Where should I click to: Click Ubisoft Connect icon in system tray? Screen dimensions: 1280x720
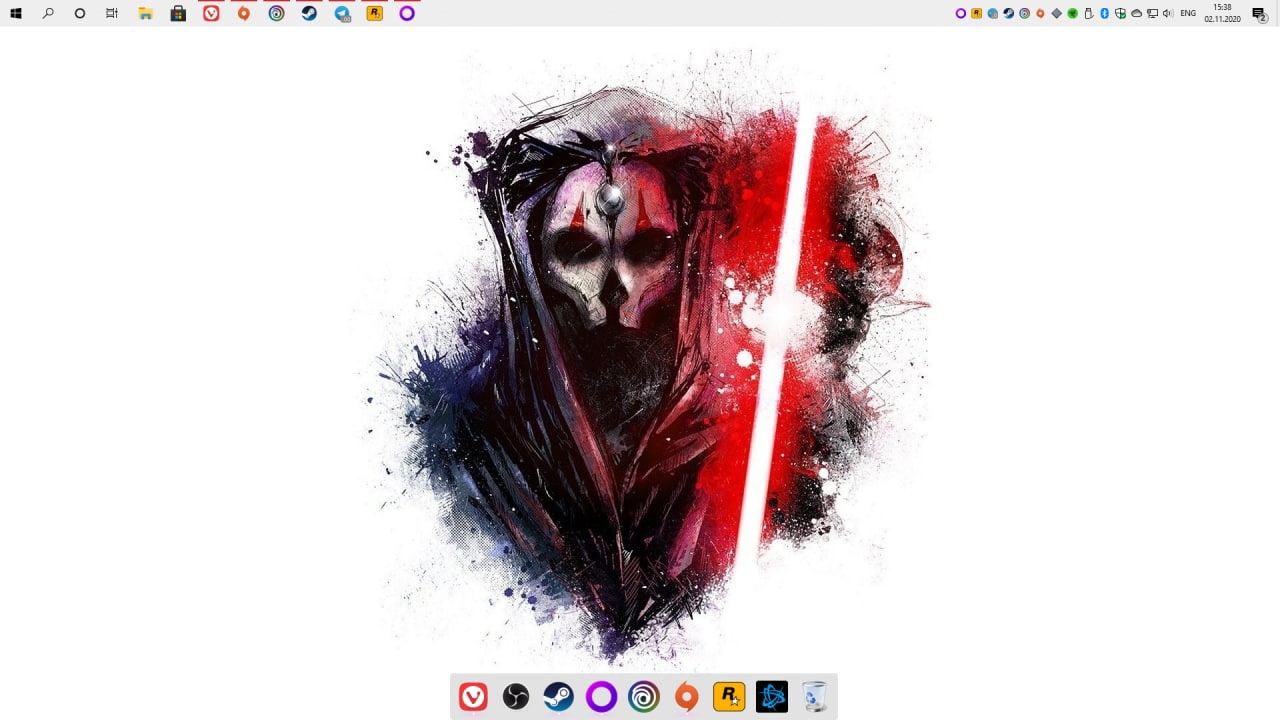(x=1025, y=13)
